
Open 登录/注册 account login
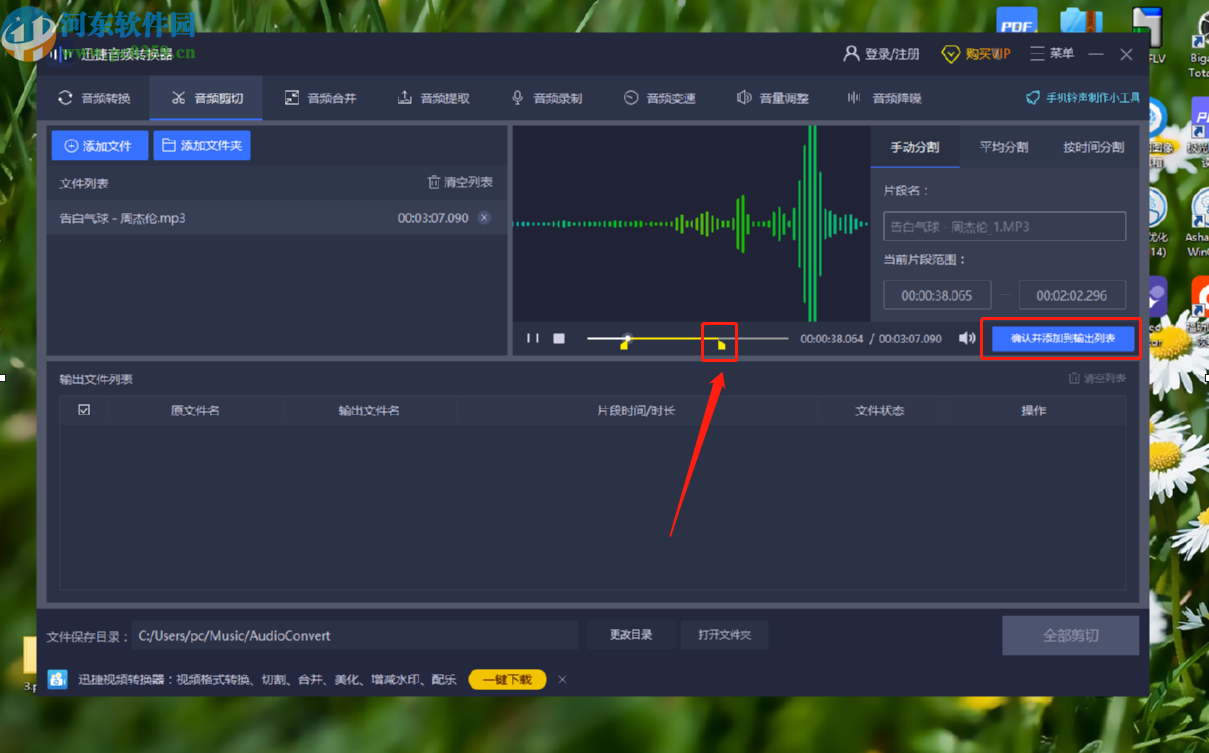[881, 54]
